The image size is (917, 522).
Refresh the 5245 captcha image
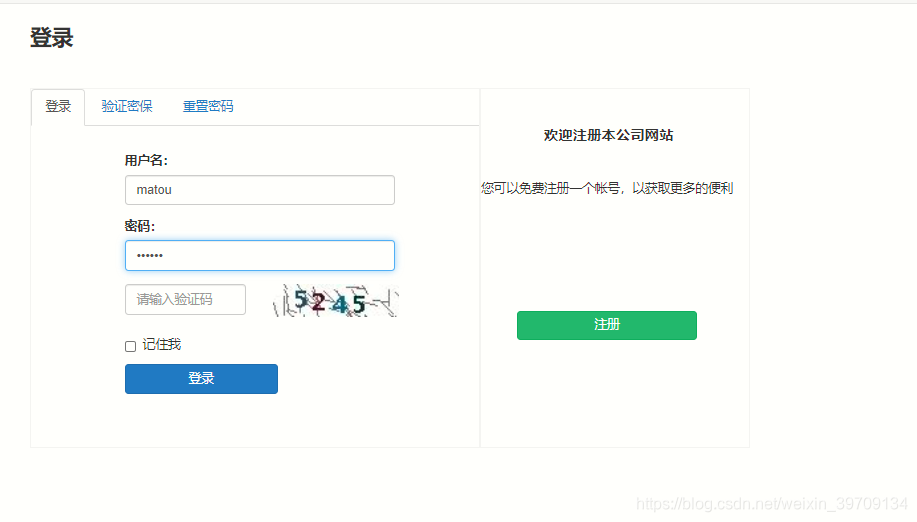point(335,301)
